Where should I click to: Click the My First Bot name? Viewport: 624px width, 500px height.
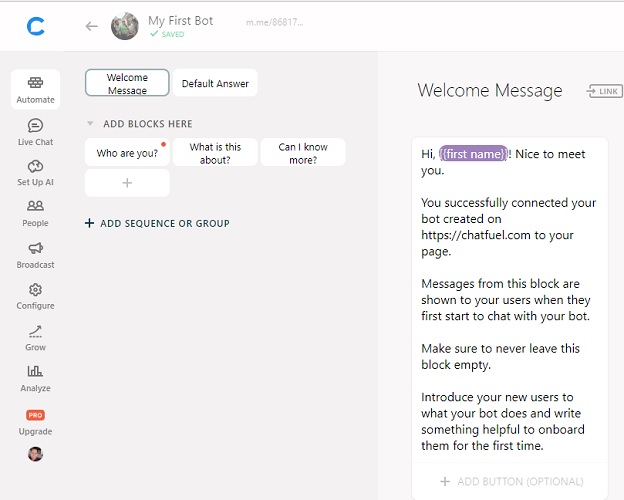pyautogui.click(x=181, y=21)
